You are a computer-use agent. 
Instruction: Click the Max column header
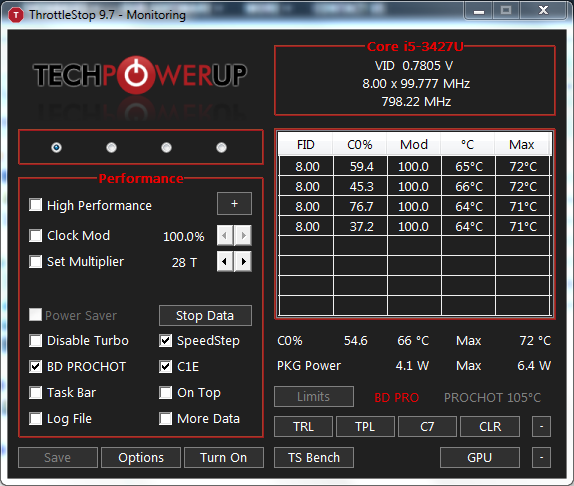pyautogui.click(x=522, y=144)
